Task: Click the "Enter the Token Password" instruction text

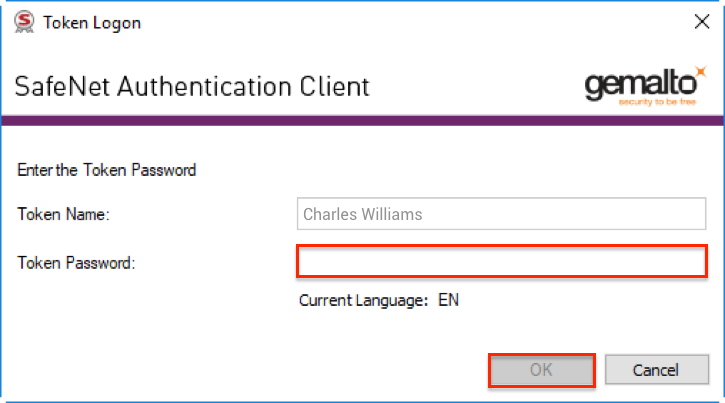Action: 107,169
